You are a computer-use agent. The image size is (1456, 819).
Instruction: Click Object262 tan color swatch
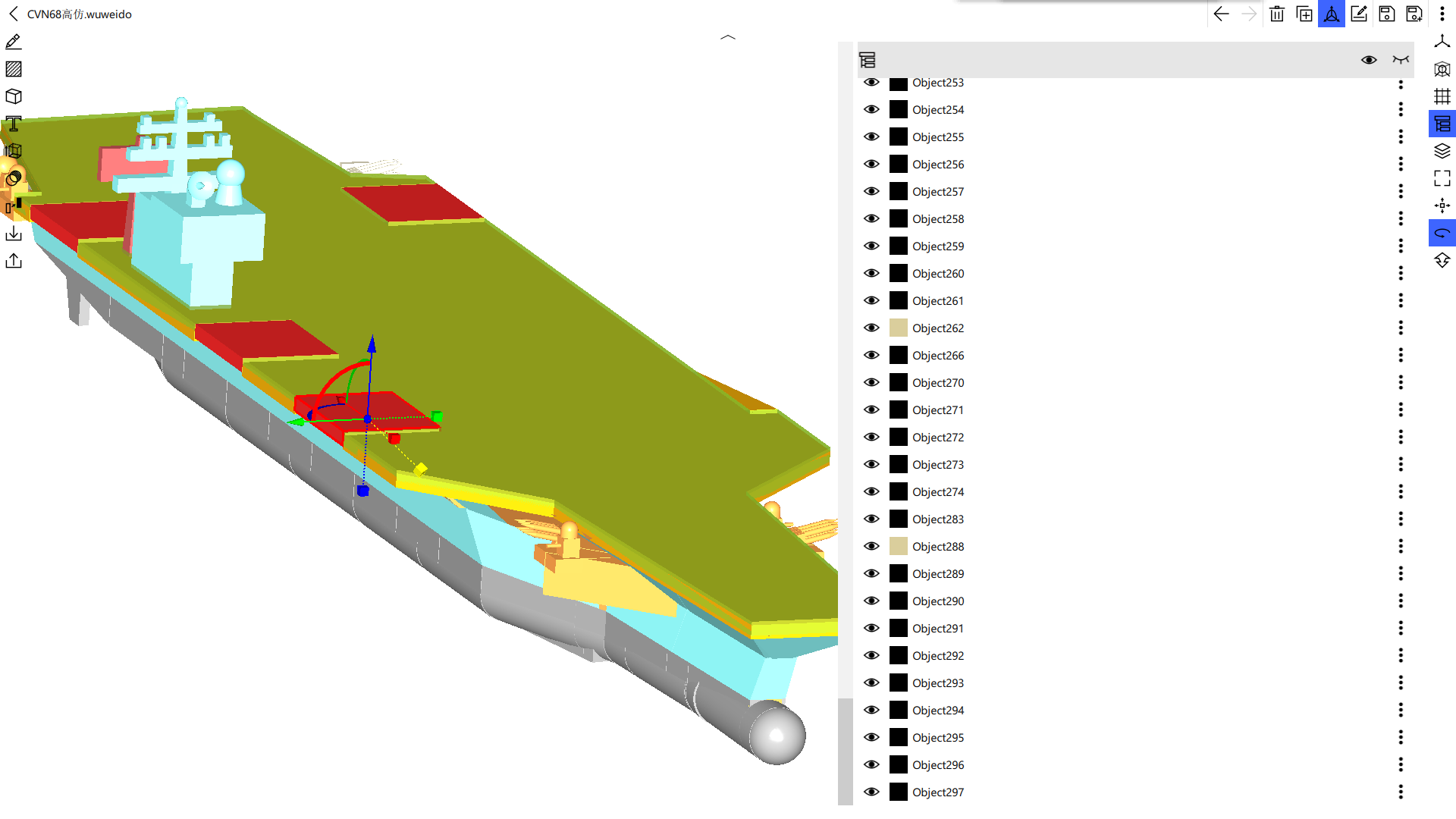click(x=899, y=328)
